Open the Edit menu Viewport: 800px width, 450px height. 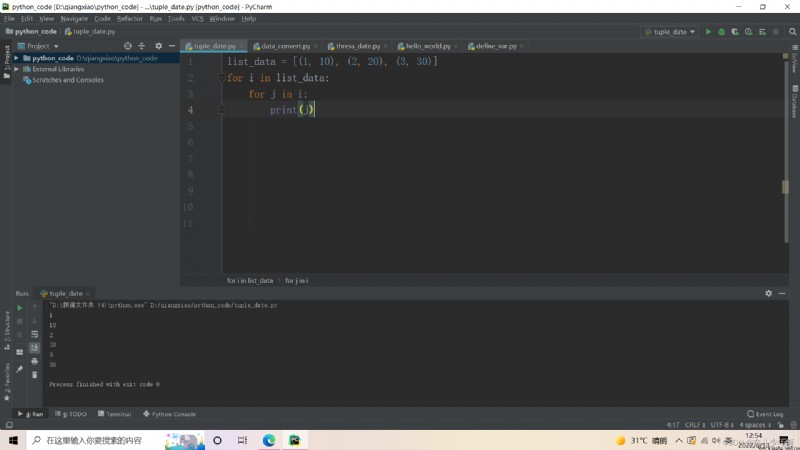point(27,18)
